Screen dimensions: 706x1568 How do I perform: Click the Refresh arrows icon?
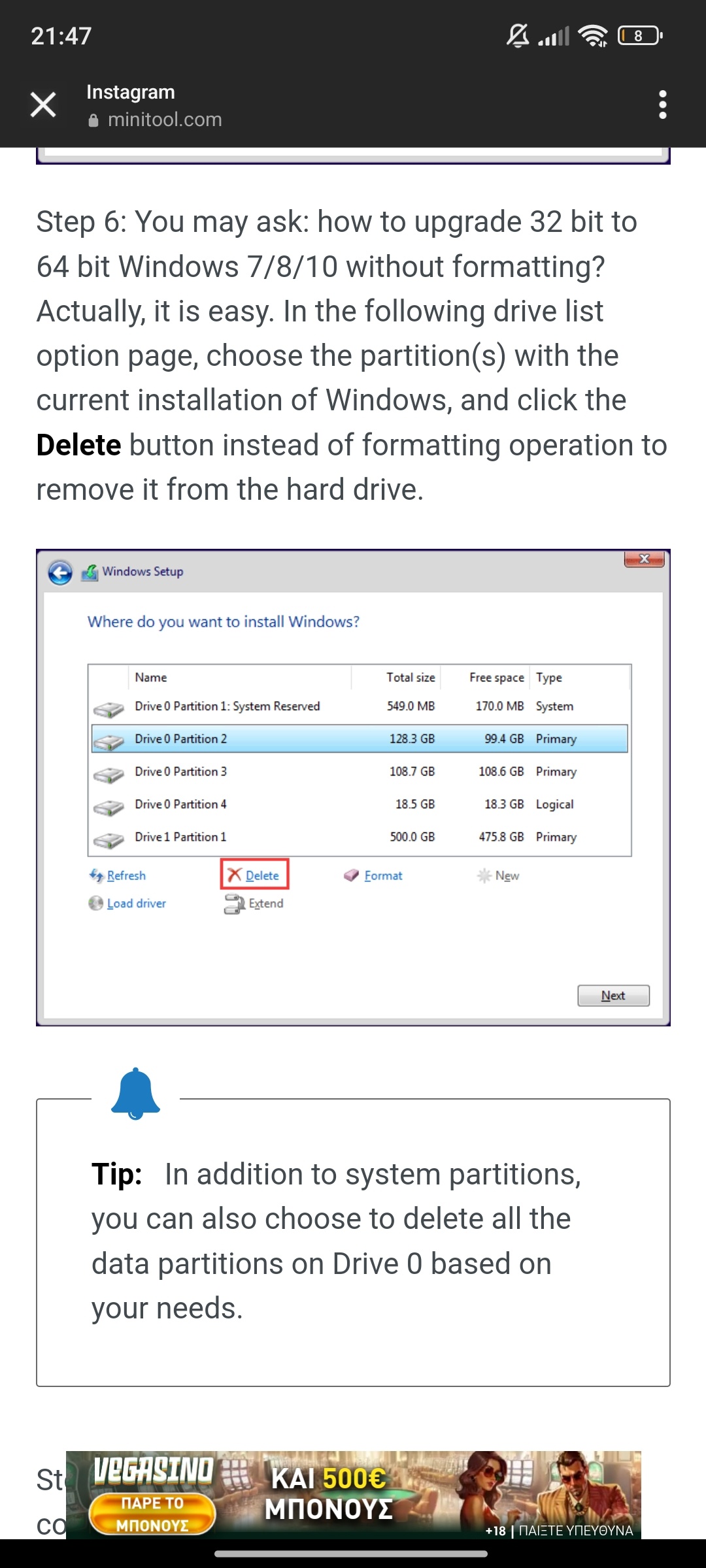click(x=96, y=875)
